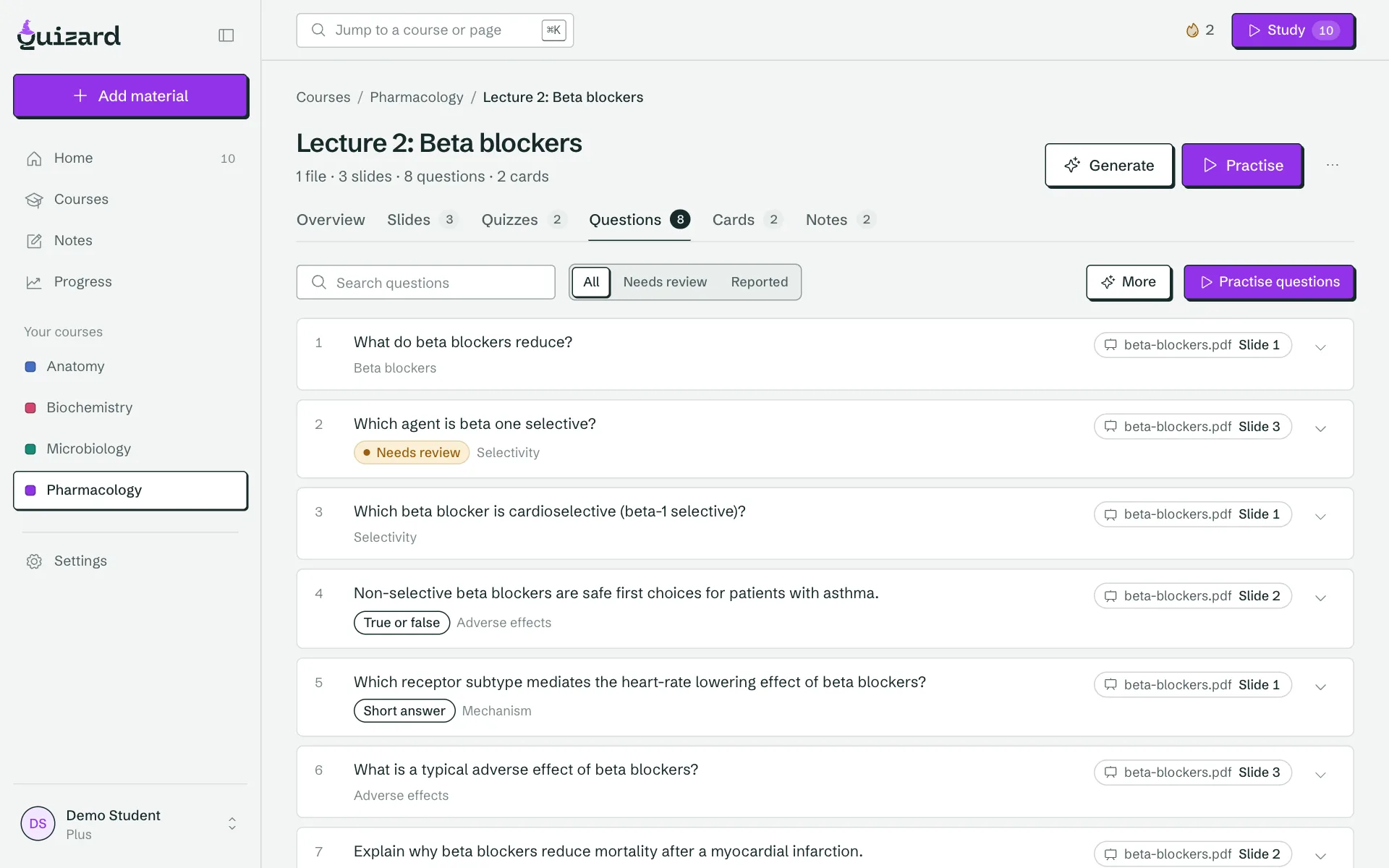The width and height of the screenshot is (1389, 868).
Task: Click the More button
Action: (1129, 282)
